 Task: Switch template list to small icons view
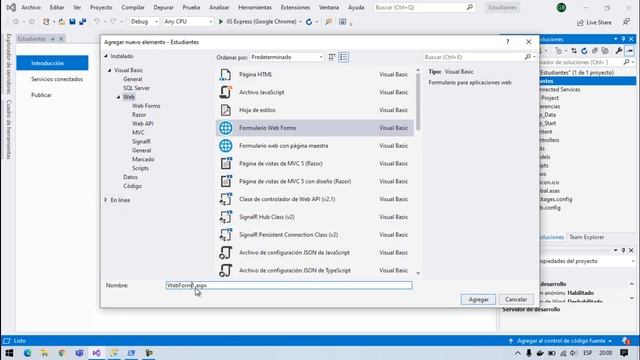332,57
